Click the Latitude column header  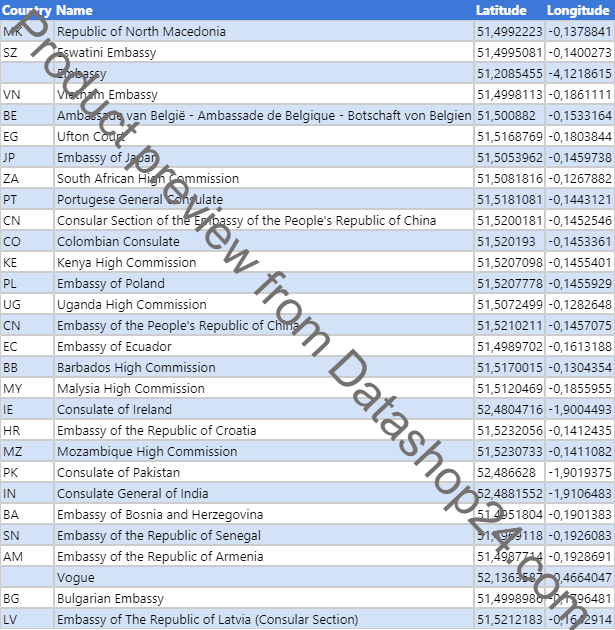pos(509,10)
